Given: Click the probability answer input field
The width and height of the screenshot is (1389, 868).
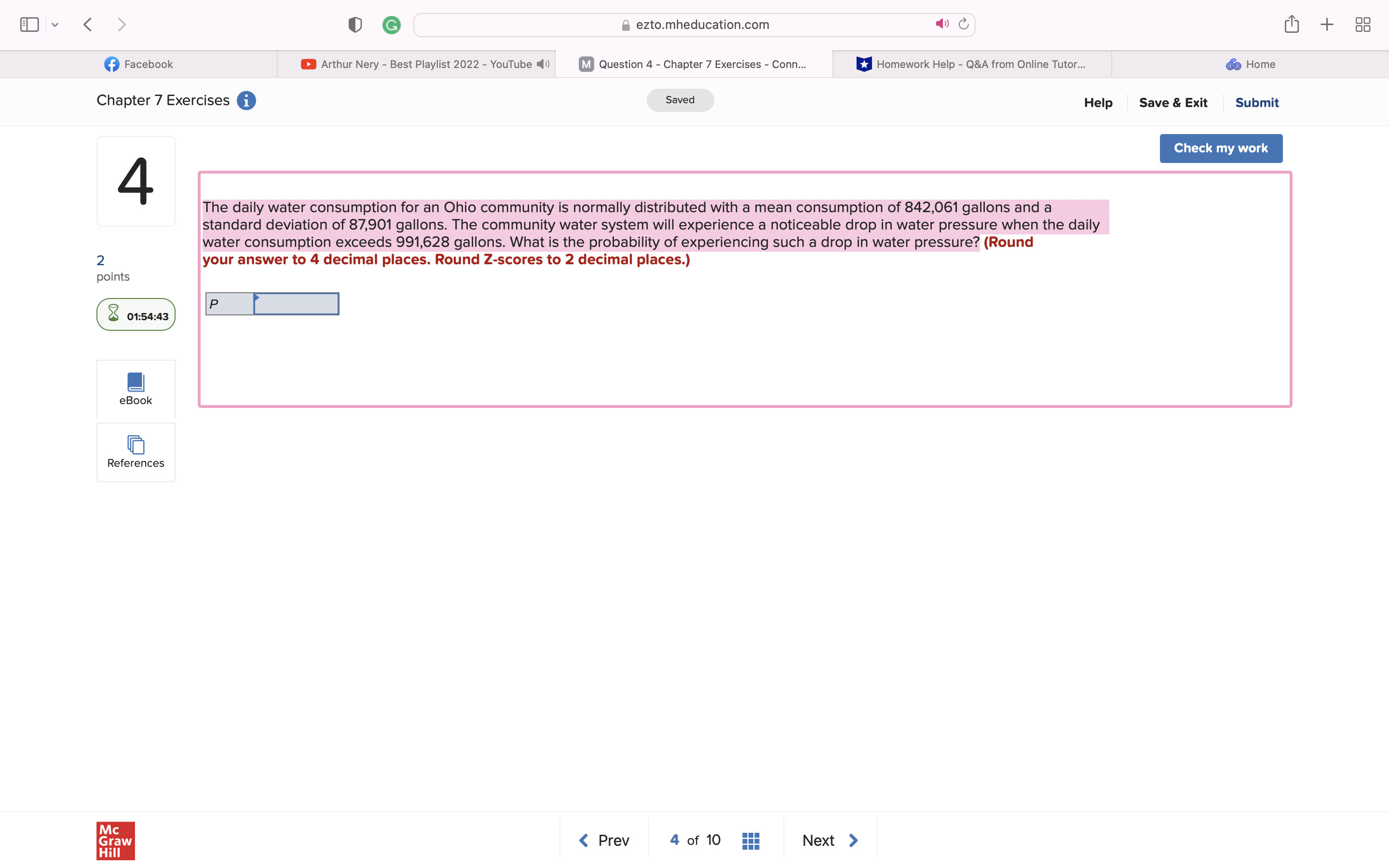Looking at the screenshot, I should click(x=296, y=304).
